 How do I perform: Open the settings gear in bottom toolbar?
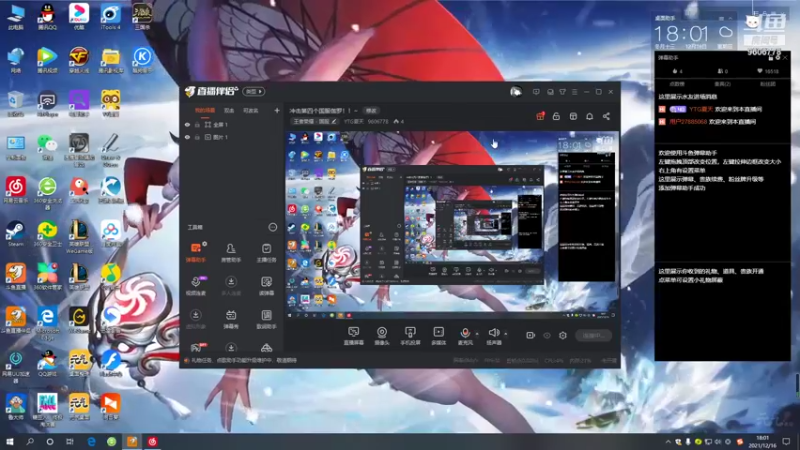pos(563,335)
